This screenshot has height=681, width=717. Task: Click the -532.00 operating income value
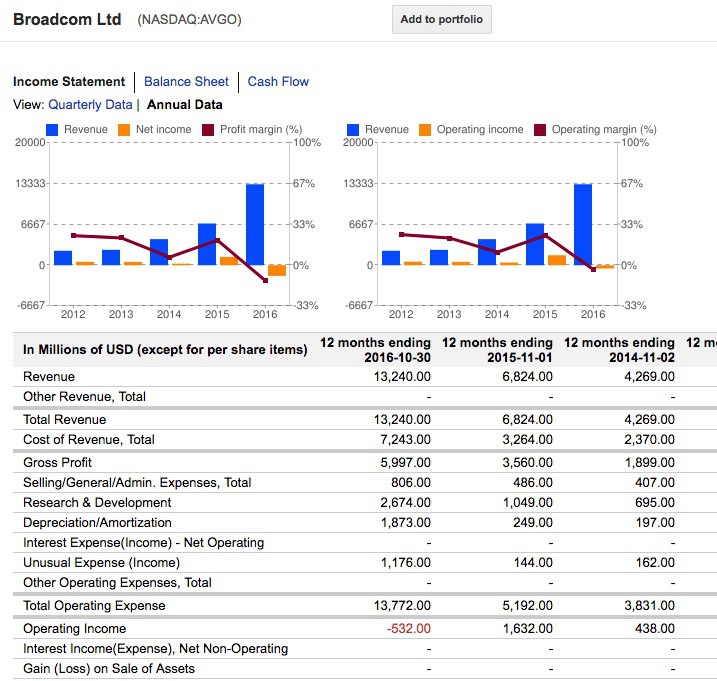point(409,628)
